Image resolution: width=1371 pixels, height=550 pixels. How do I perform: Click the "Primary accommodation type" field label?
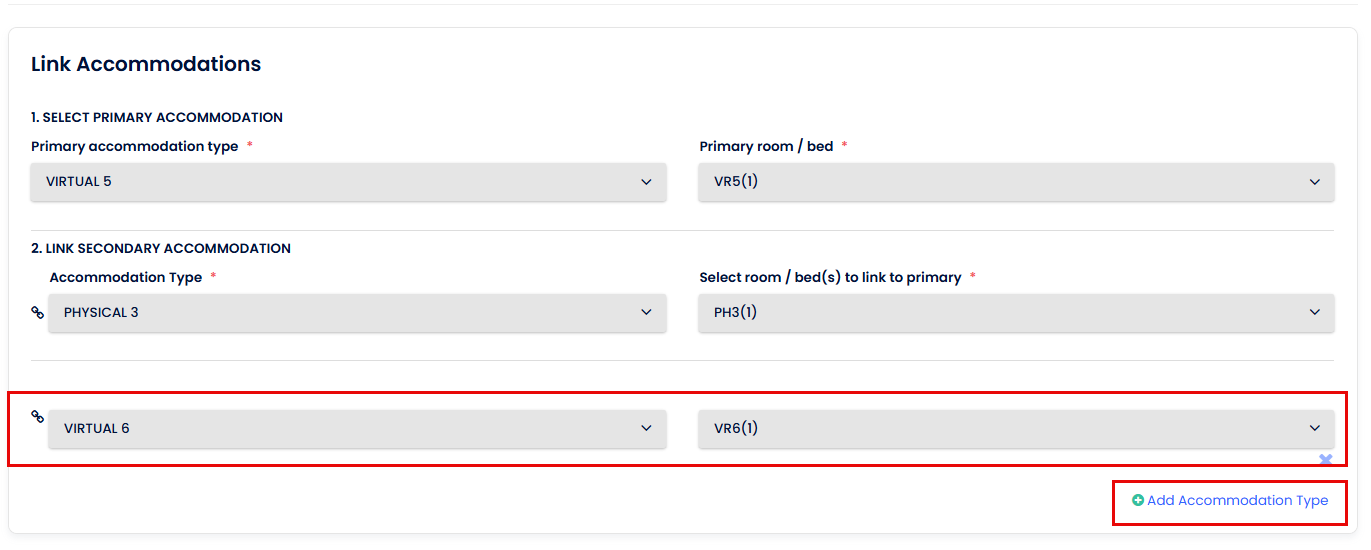click(135, 147)
